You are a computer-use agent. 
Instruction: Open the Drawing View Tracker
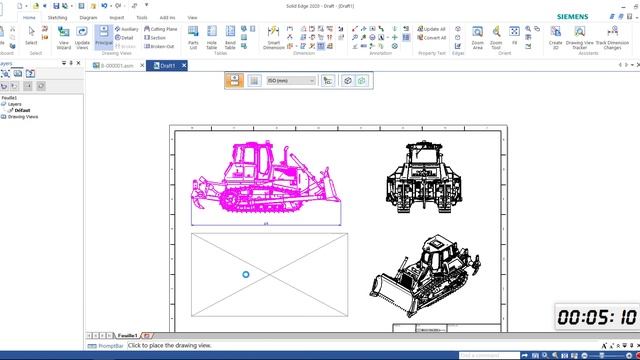coord(580,38)
